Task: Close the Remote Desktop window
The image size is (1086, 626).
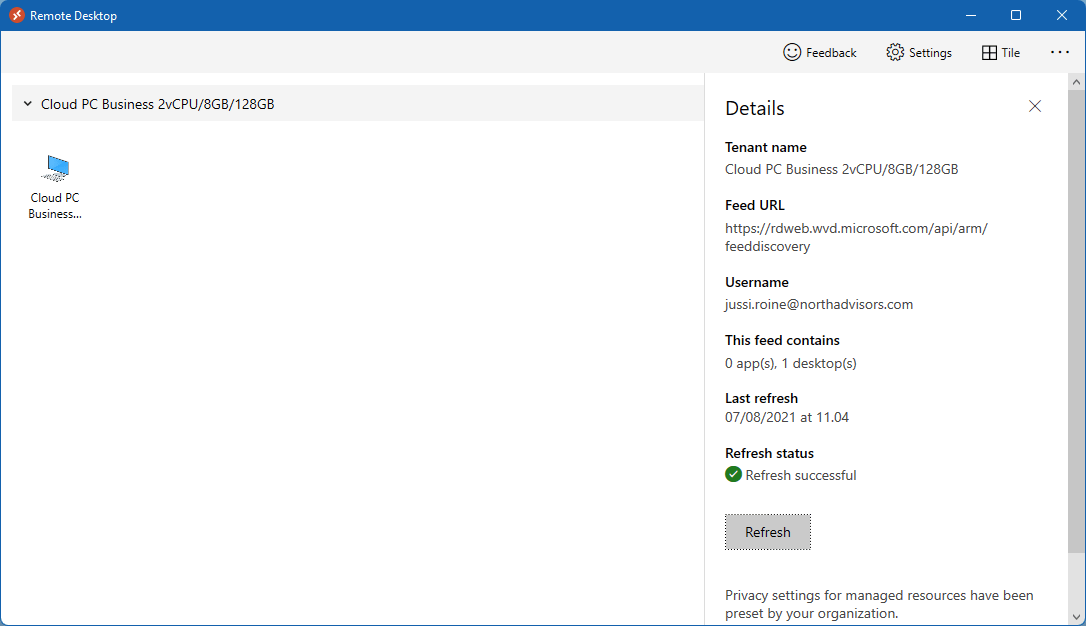Action: (x=1061, y=15)
